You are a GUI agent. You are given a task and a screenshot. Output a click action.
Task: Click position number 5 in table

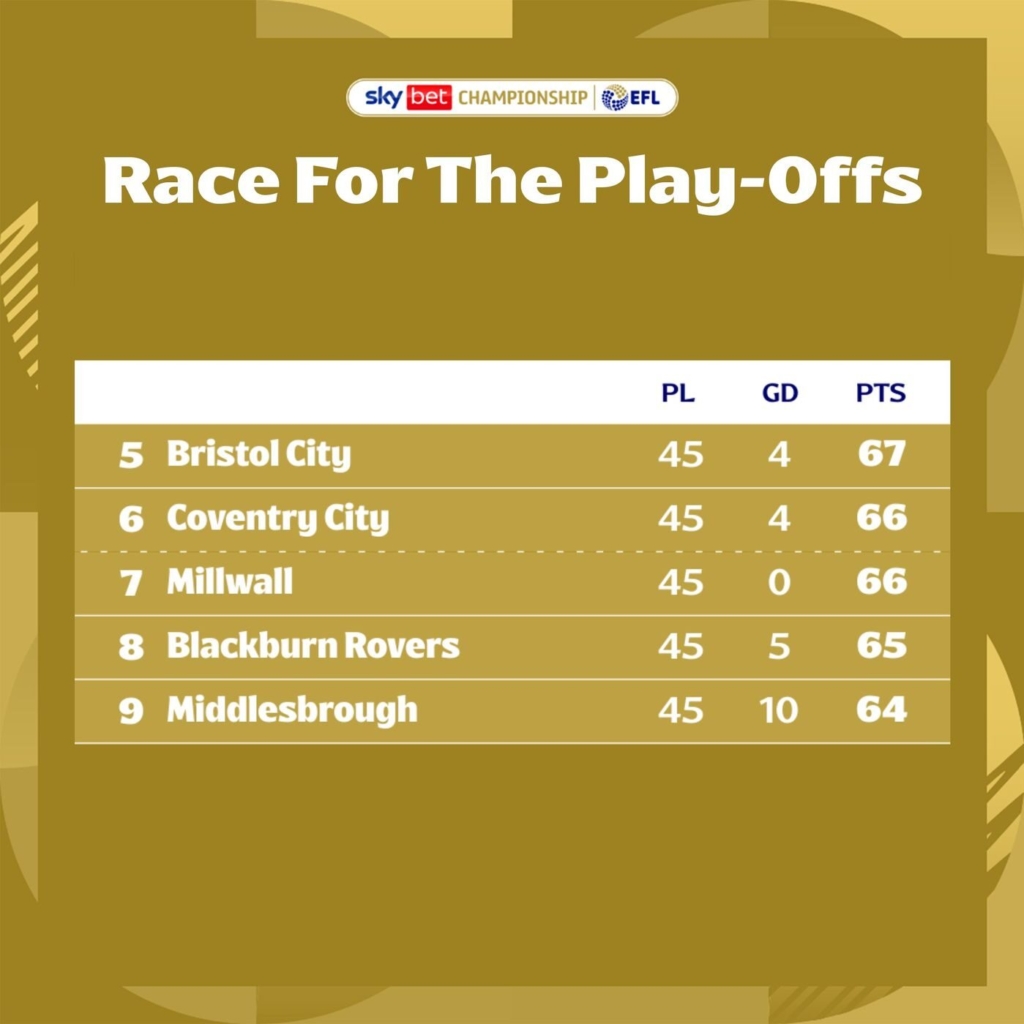[131, 455]
